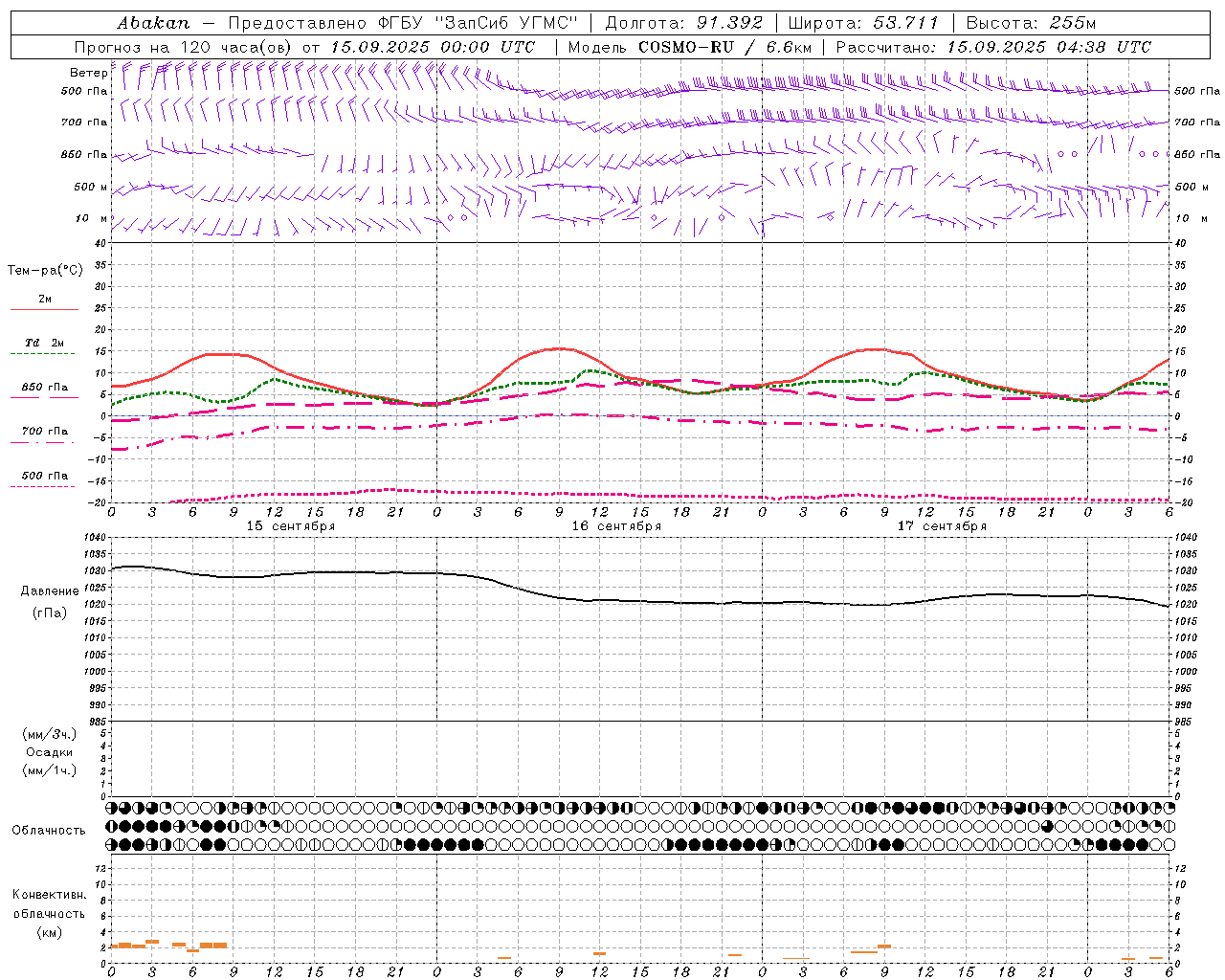Select the provider text "ЗапСиб УГМС"
Screen dimensions: 1225x980
(x=507, y=23)
